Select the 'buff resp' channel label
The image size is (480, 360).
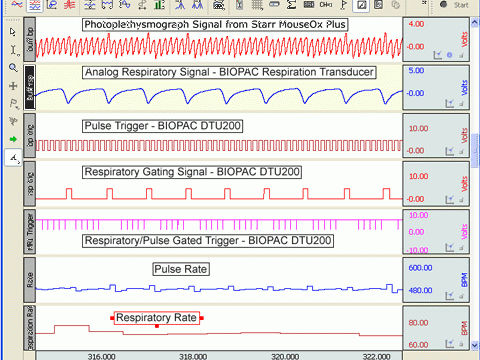coord(30,87)
